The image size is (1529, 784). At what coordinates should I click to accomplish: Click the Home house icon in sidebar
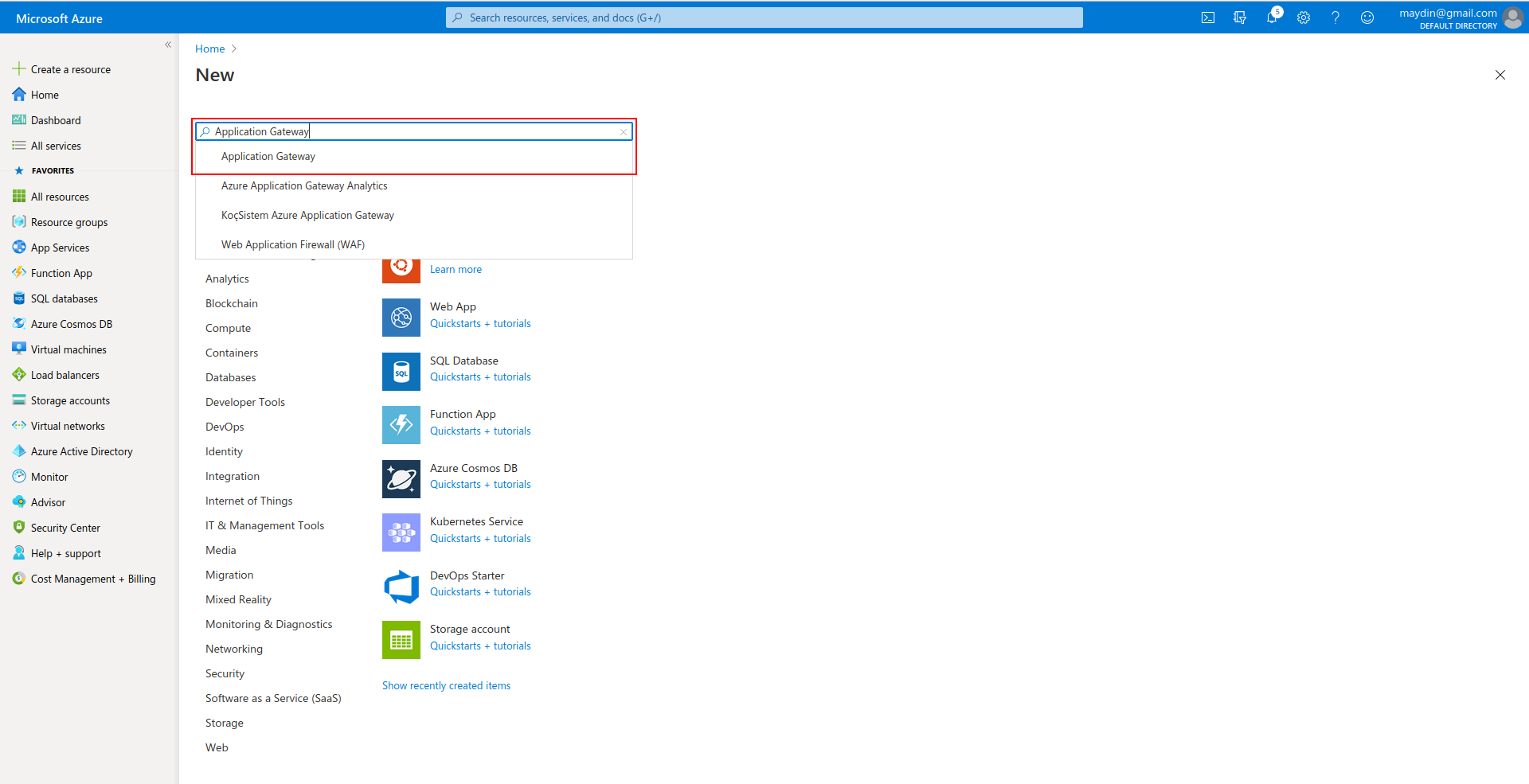coord(19,95)
